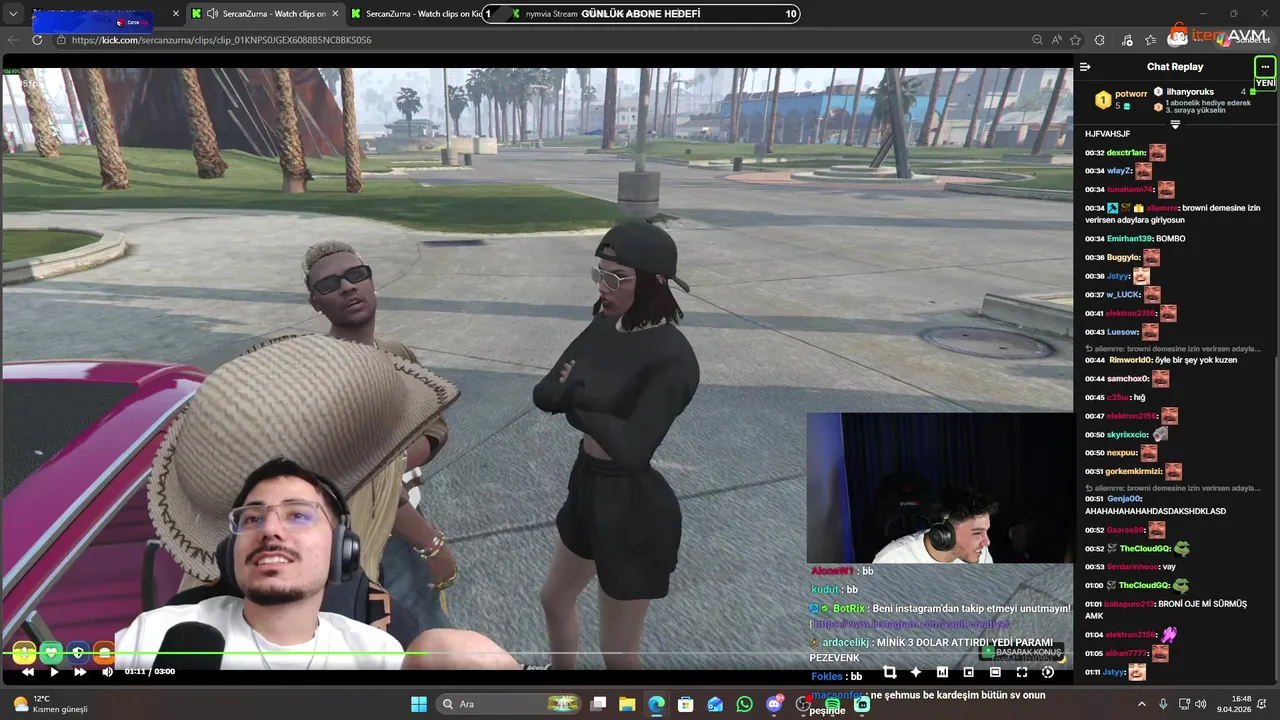Open the weather widget Kısmen güneşli
1280x720 pixels.
48,704
